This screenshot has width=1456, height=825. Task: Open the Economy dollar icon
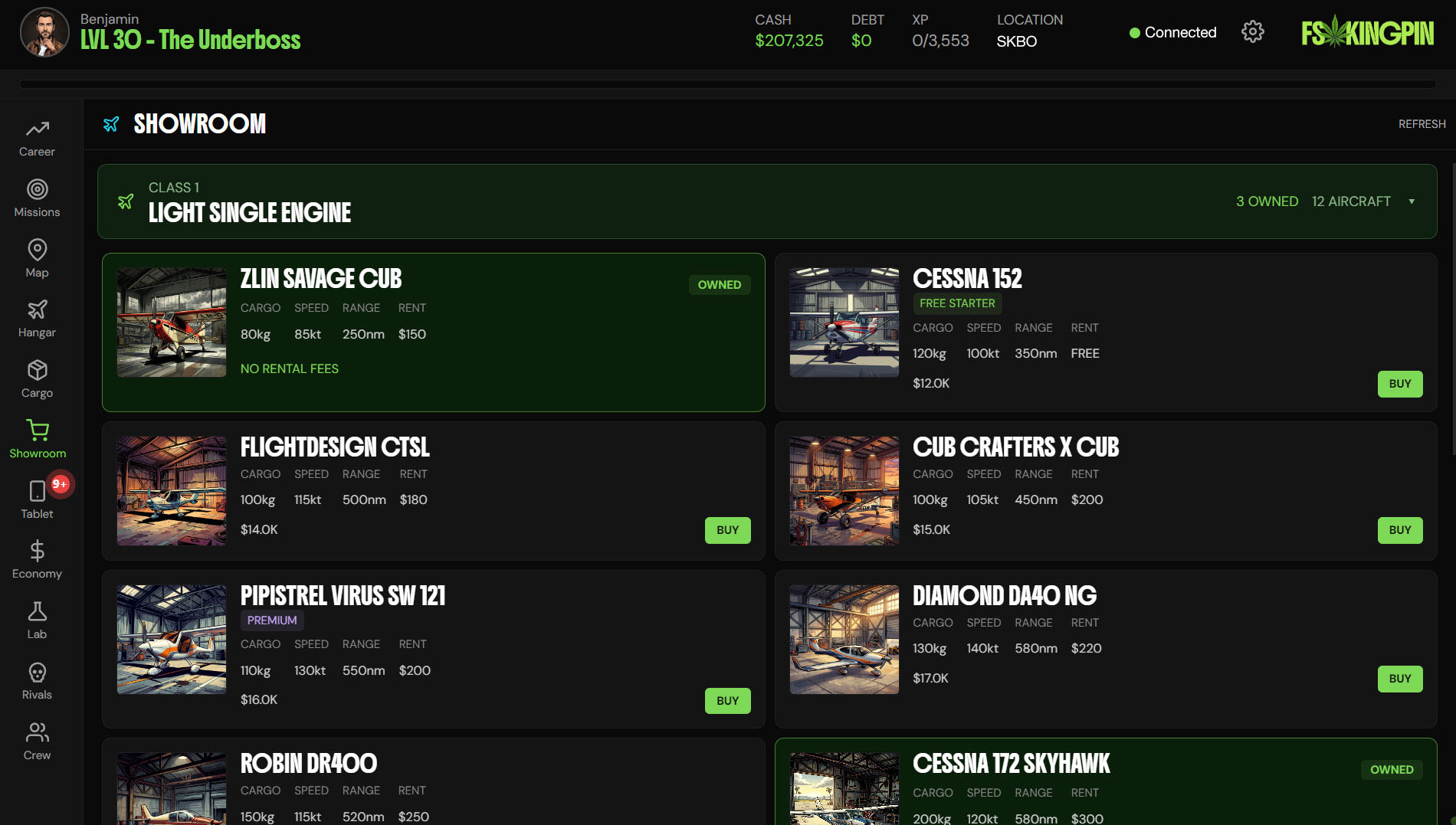pos(37,551)
